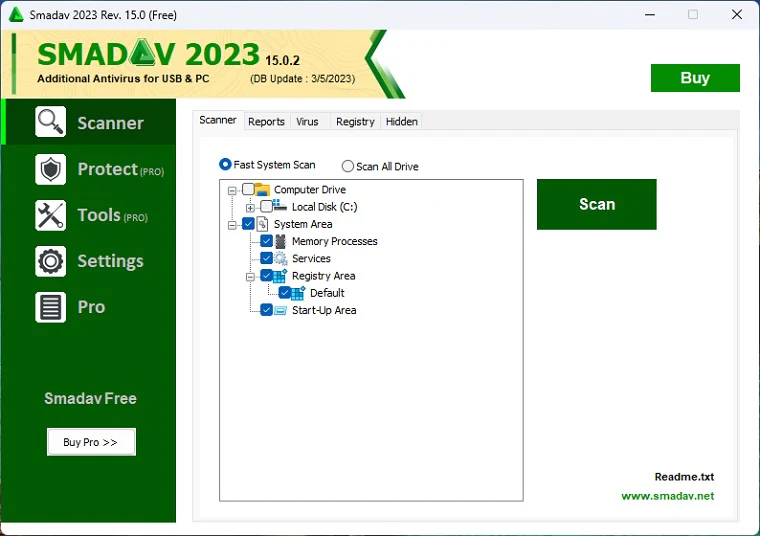
Task: Click the Settings gear icon
Action: [x=50, y=261]
